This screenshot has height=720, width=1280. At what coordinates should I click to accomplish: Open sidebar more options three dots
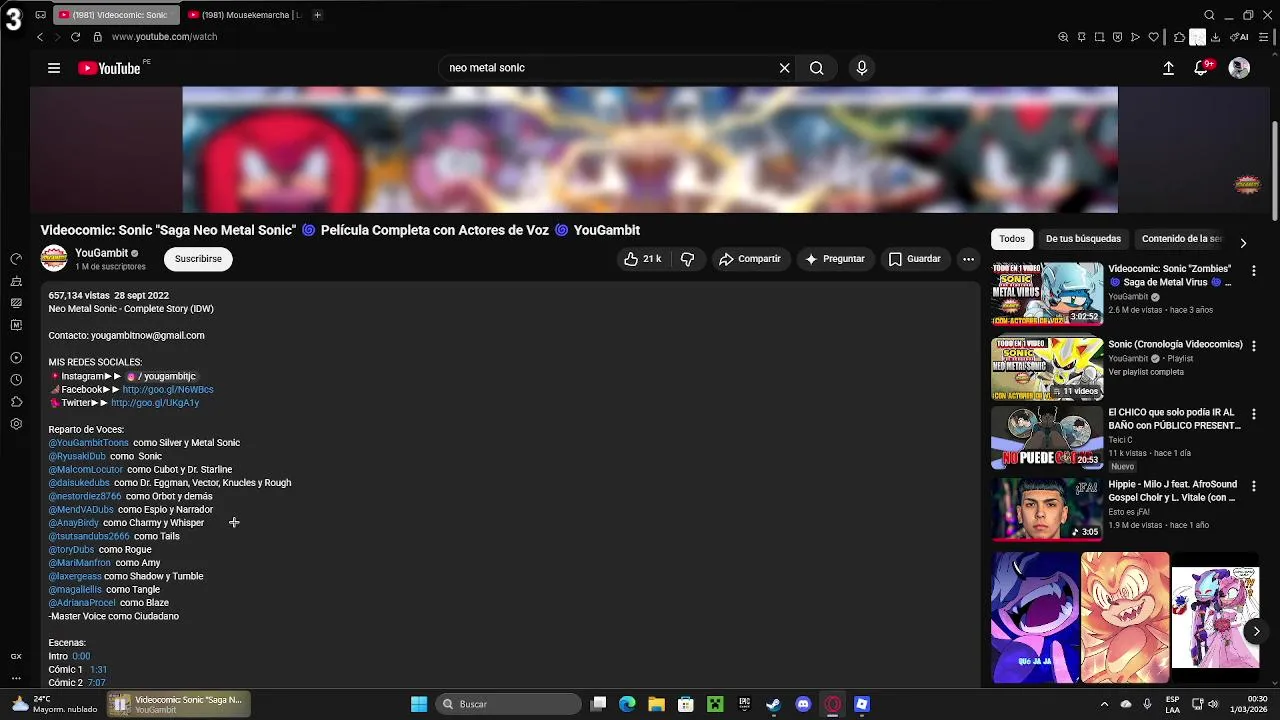pos(16,678)
